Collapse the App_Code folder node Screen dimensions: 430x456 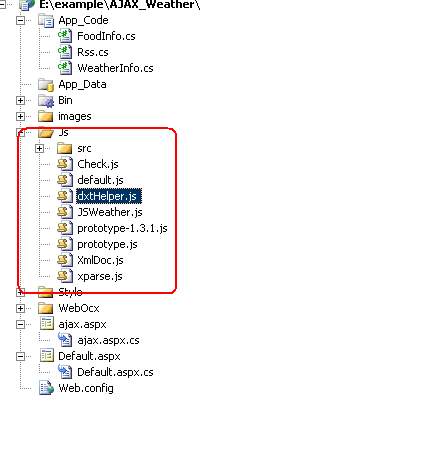pyautogui.click(x=20, y=21)
